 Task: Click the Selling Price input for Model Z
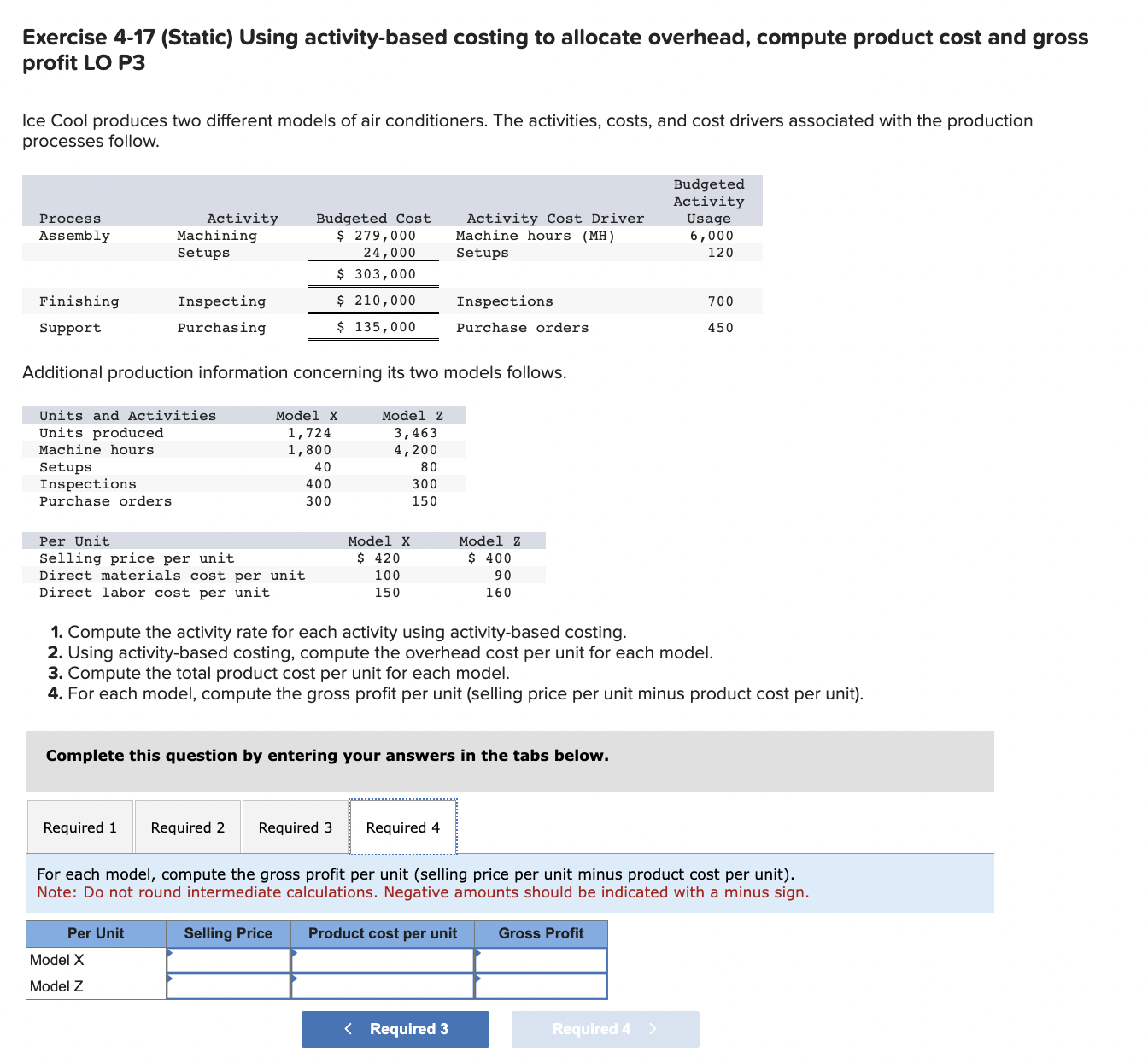[228, 986]
